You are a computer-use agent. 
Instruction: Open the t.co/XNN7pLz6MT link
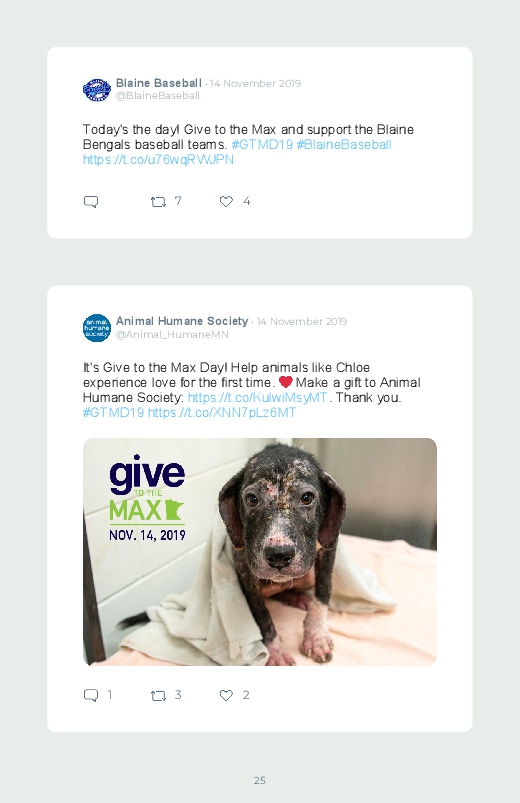pos(222,413)
